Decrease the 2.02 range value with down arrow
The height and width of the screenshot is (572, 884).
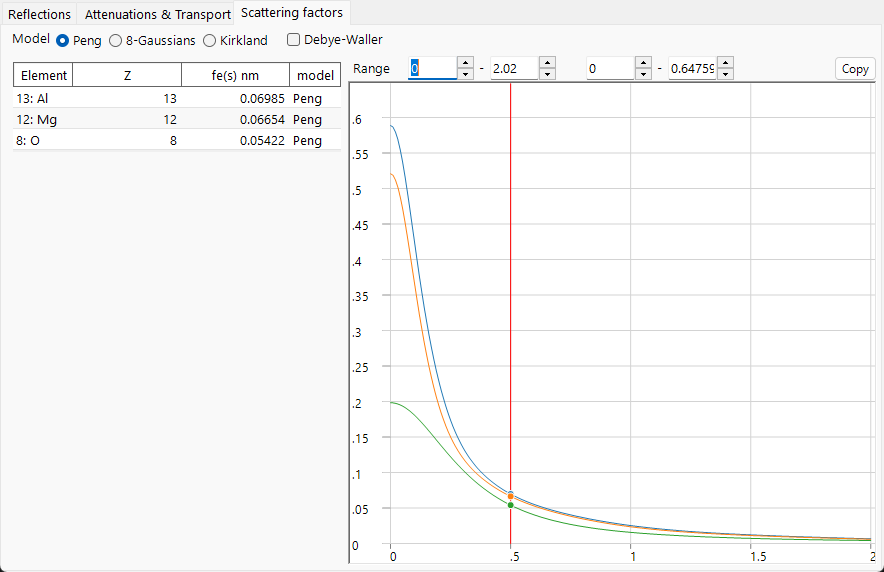click(x=547, y=74)
